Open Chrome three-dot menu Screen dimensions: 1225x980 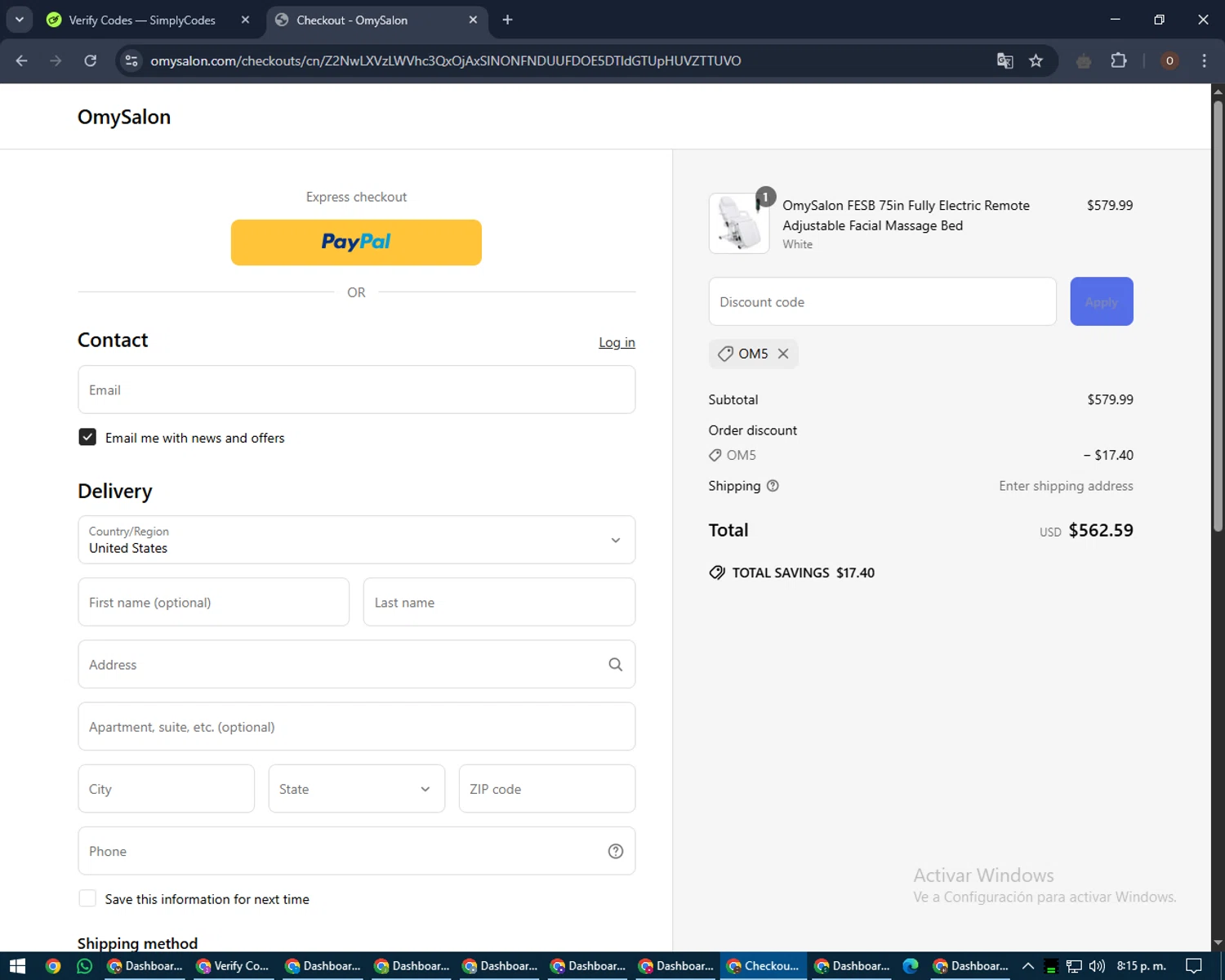(x=1204, y=60)
